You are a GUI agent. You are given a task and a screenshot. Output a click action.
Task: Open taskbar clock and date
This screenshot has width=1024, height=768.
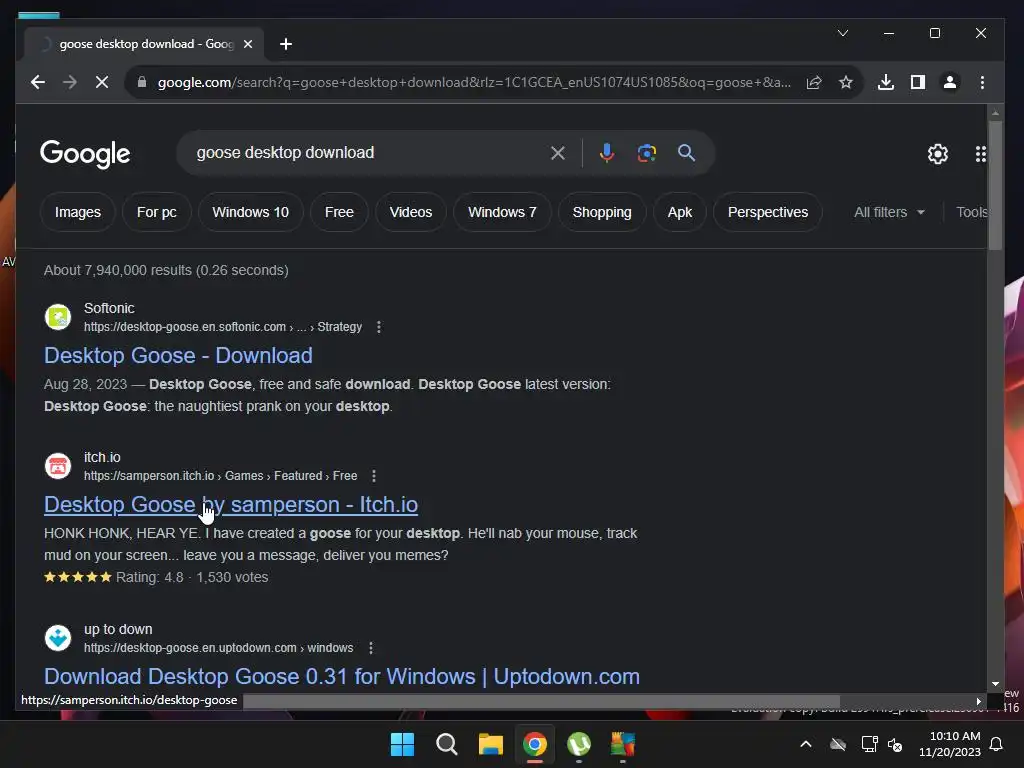coord(950,744)
